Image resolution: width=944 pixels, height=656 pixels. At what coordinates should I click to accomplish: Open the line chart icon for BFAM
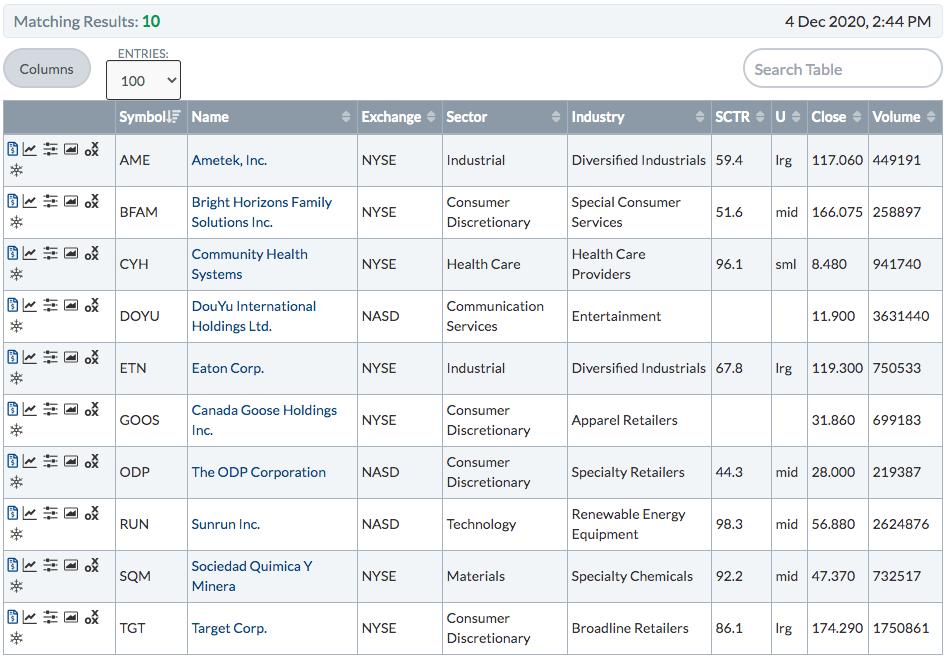tap(30, 201)
